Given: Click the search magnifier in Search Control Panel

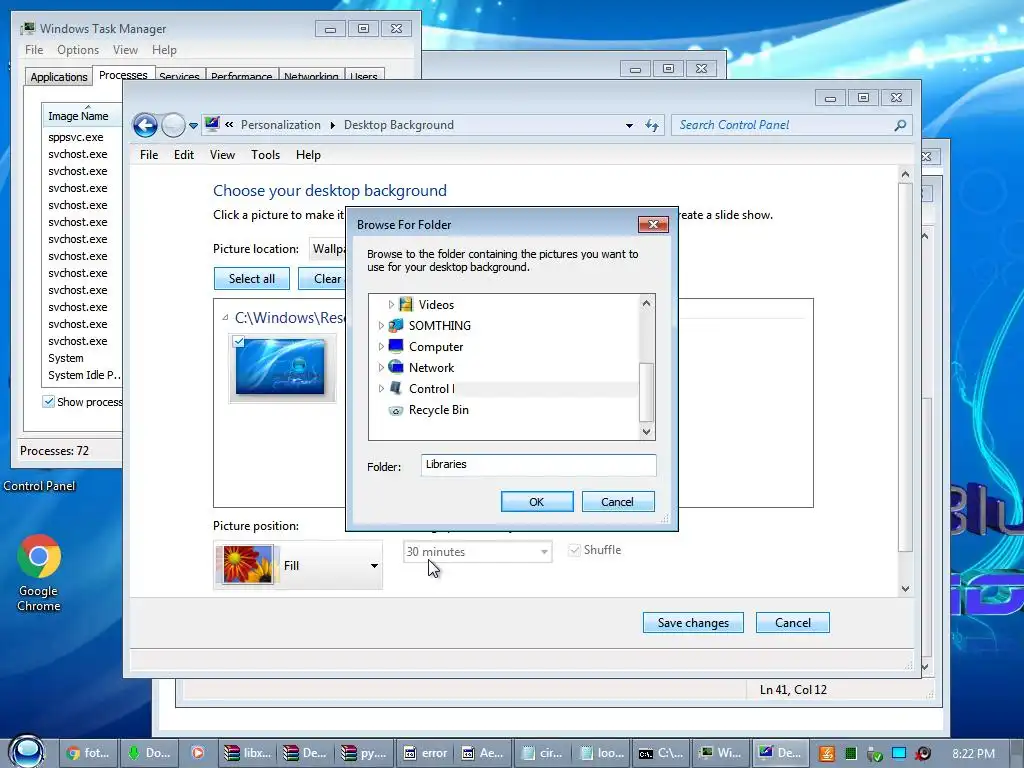Looking at the screenshot, I should (x=900, y=125).
